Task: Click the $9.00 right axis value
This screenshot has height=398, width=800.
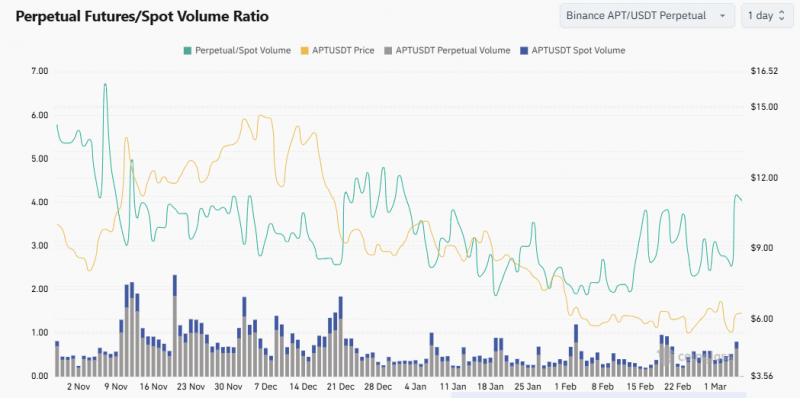Action: pos(761,248)
